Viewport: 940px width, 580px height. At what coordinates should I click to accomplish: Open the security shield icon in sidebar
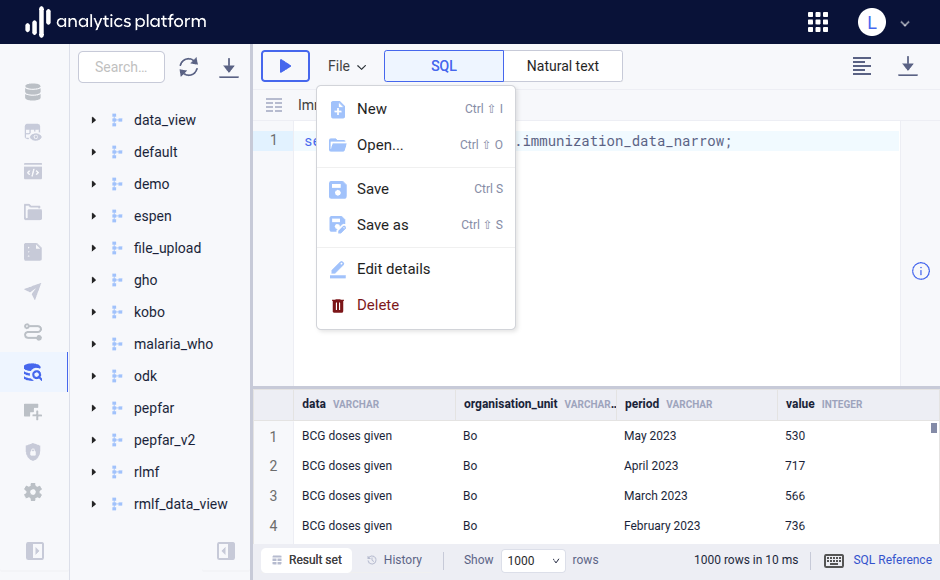(33, 452)
